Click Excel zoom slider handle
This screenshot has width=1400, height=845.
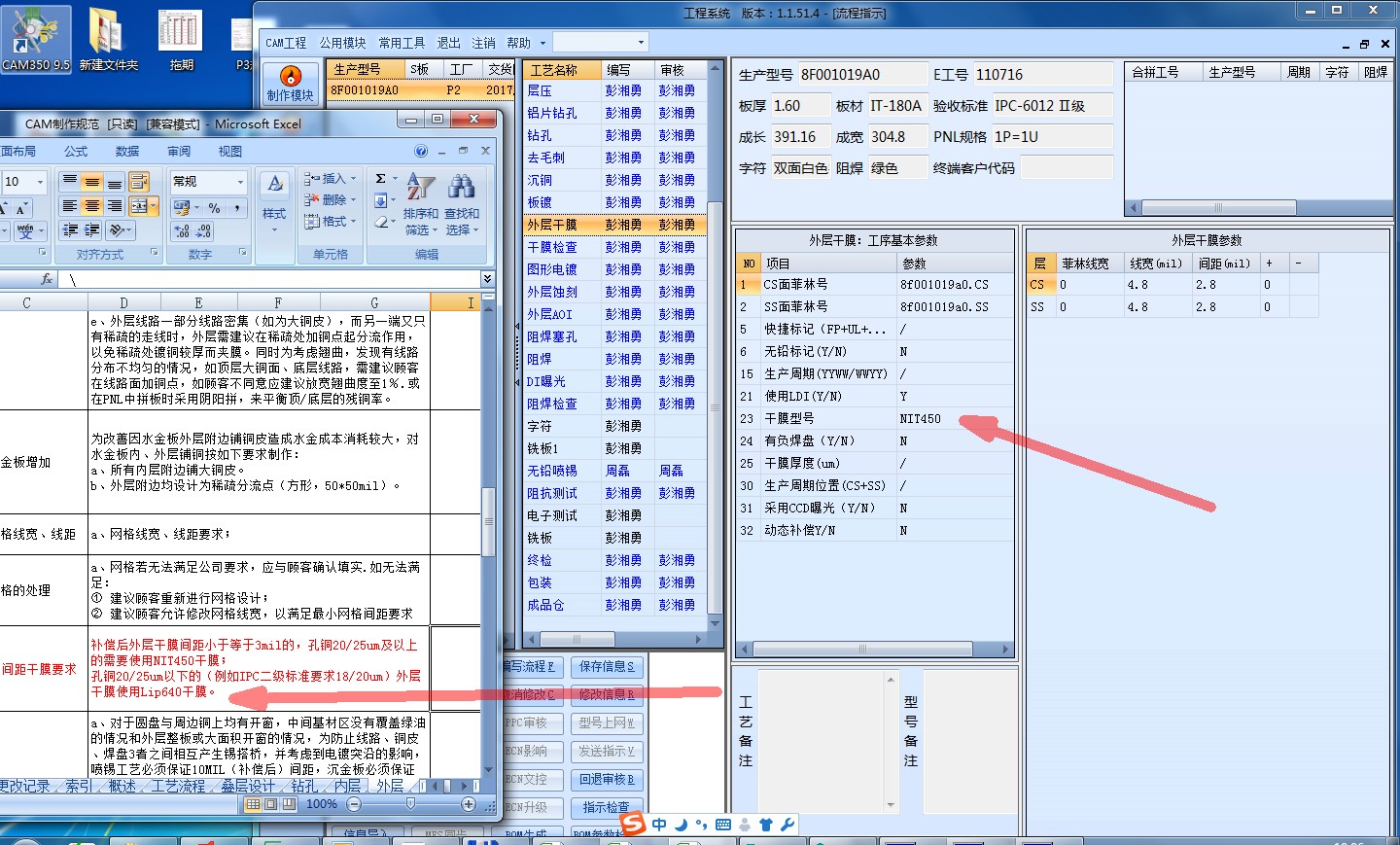click(411, 804)
